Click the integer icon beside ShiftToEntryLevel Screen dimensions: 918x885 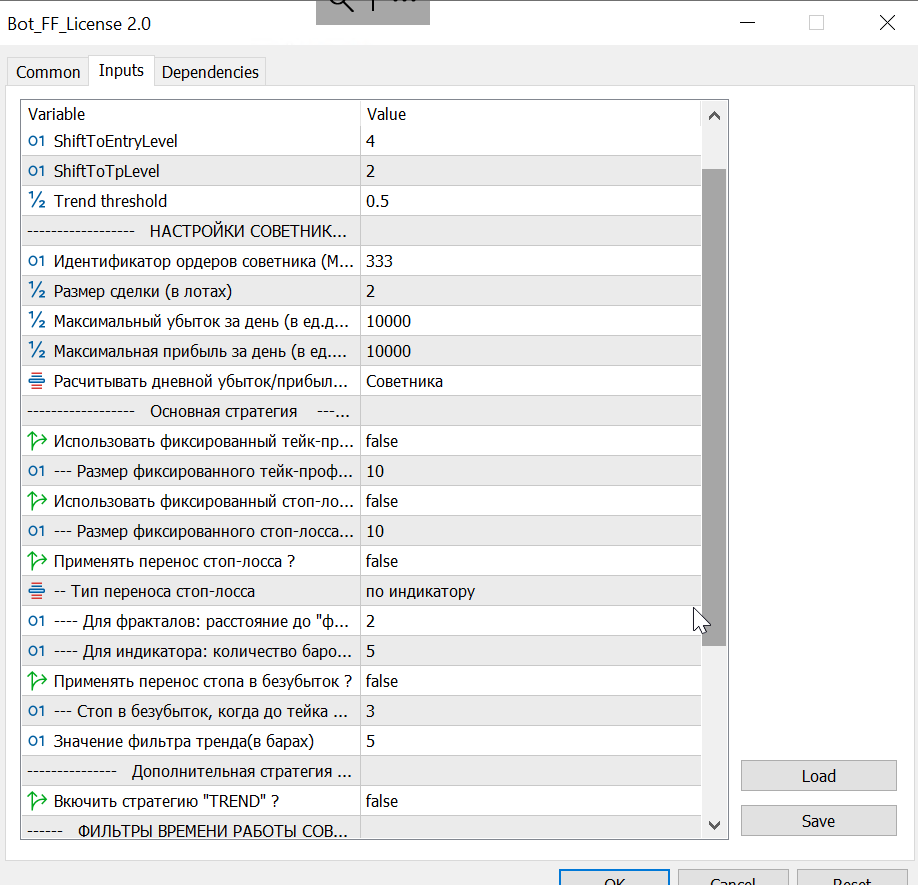(36, 141)
